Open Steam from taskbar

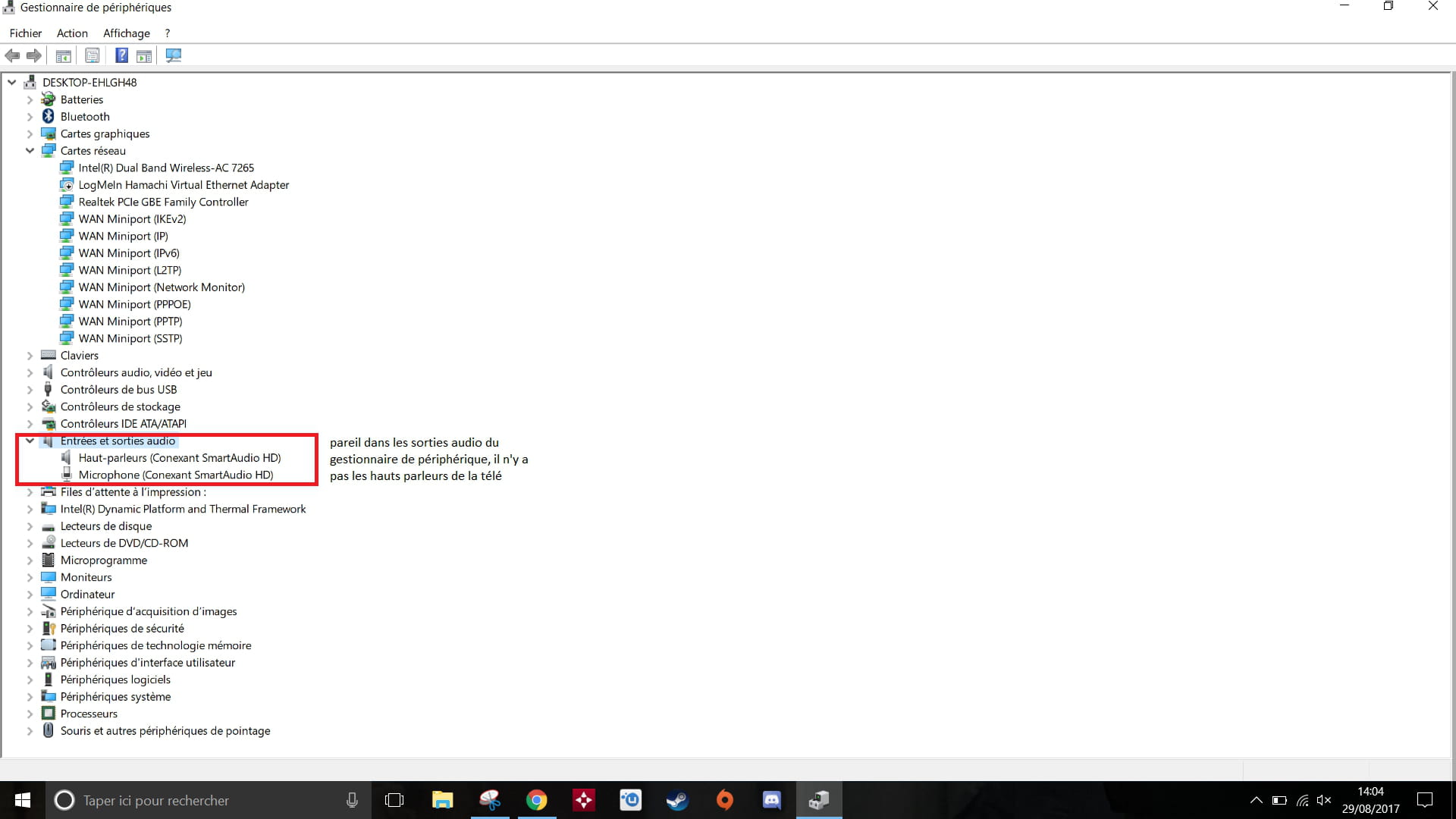677,800
